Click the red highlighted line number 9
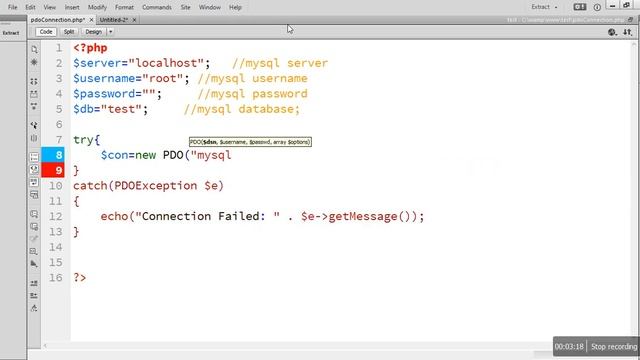This screenshot has height=360, width=640. pyautogui.click(x=53, y=170)
